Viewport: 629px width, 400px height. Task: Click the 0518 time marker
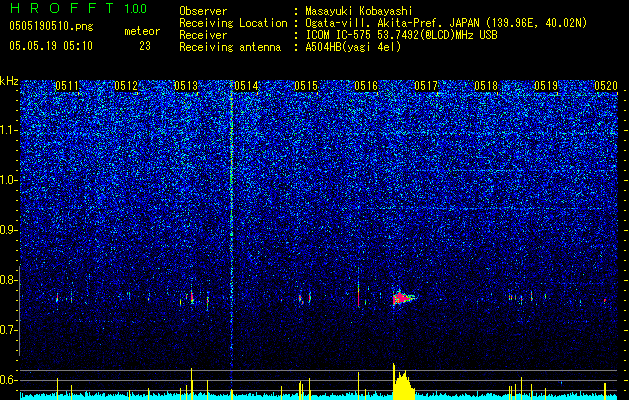pyautogui.click(x=486, y=86)
